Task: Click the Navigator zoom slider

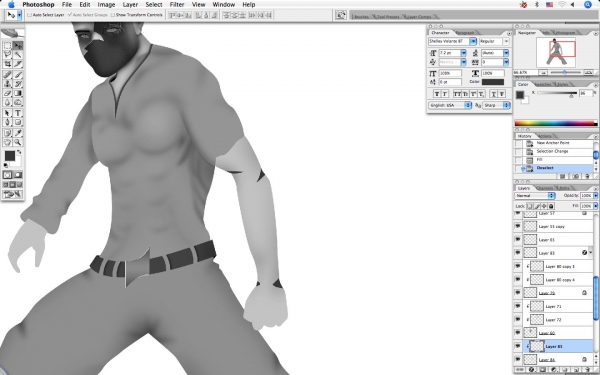Action: click(x=565, y=72)
